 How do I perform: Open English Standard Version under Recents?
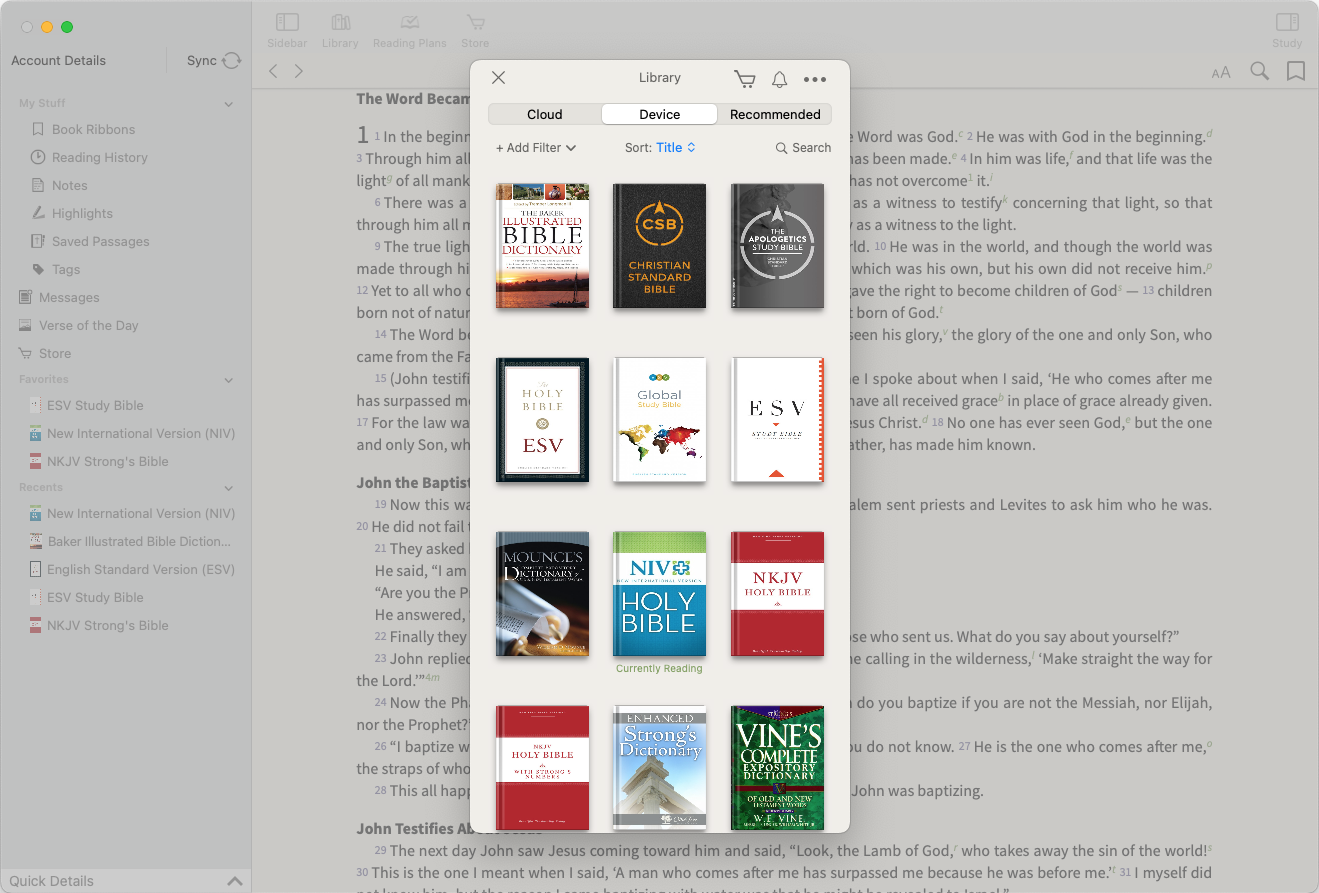pyautogui.click(x=141, y=569)
